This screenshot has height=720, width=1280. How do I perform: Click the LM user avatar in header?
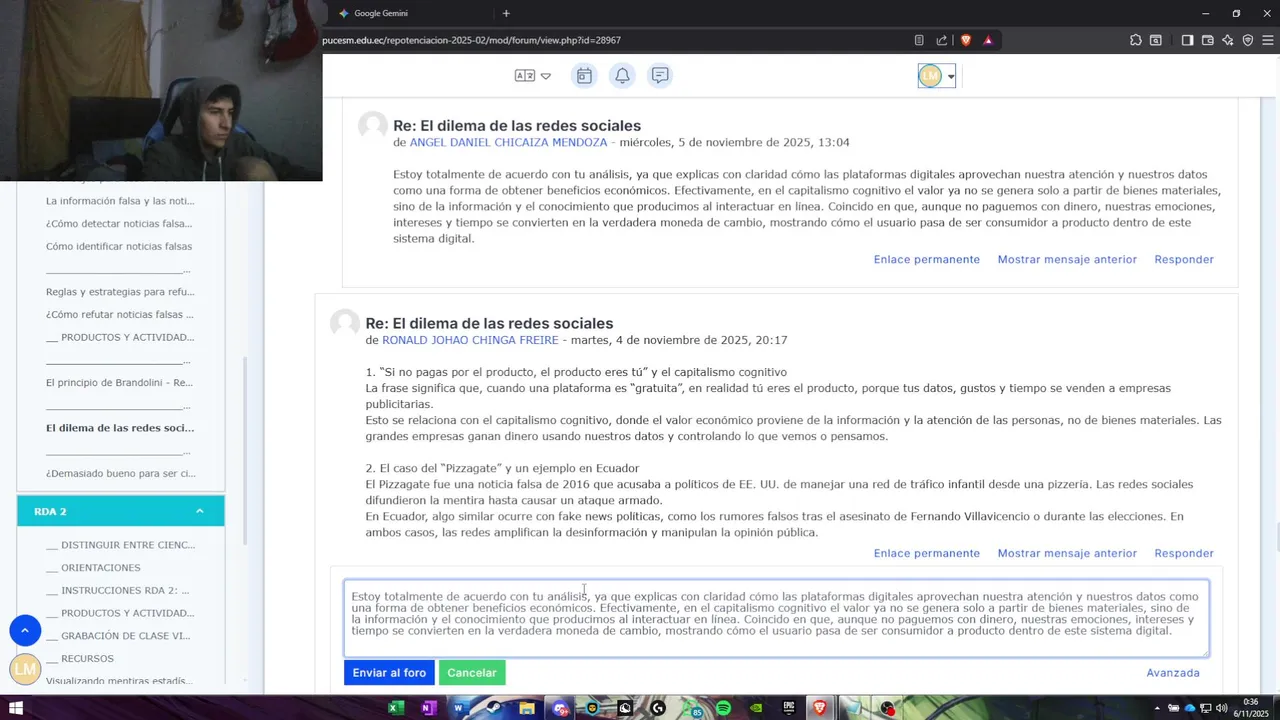coord(930,76)
